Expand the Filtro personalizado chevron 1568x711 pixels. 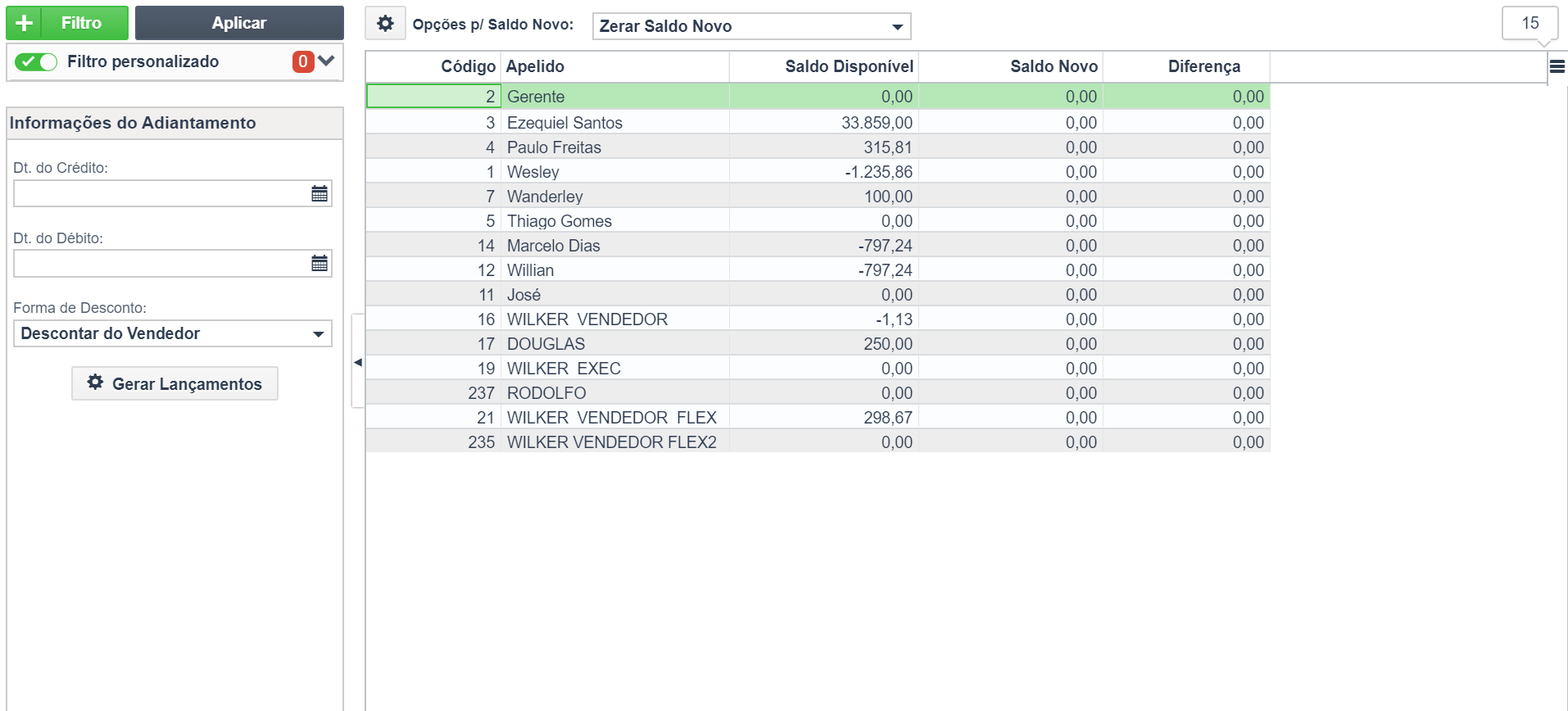[327, 61]
